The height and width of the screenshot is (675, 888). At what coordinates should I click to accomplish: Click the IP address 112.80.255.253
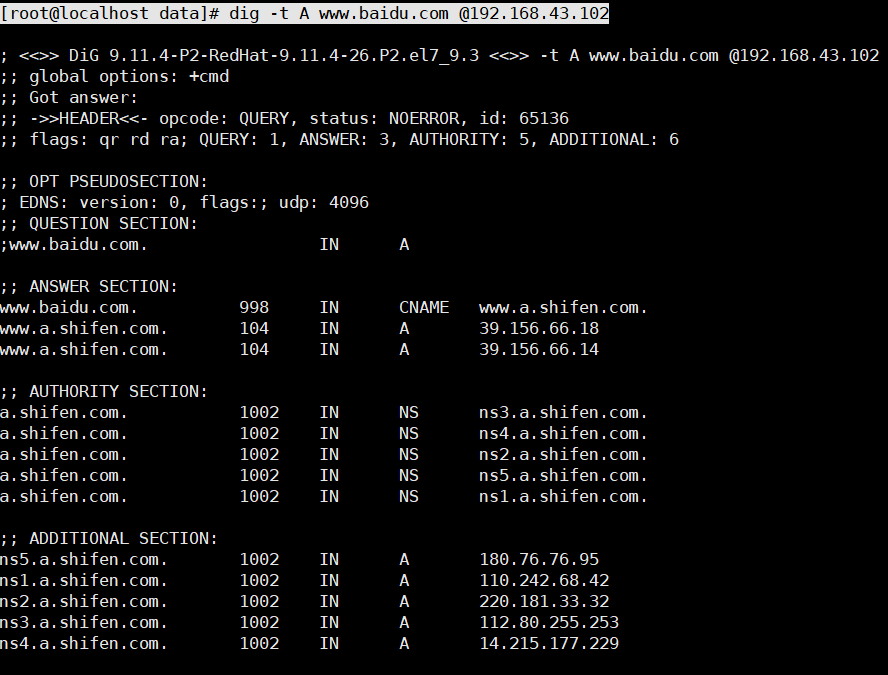click(549, 622)
